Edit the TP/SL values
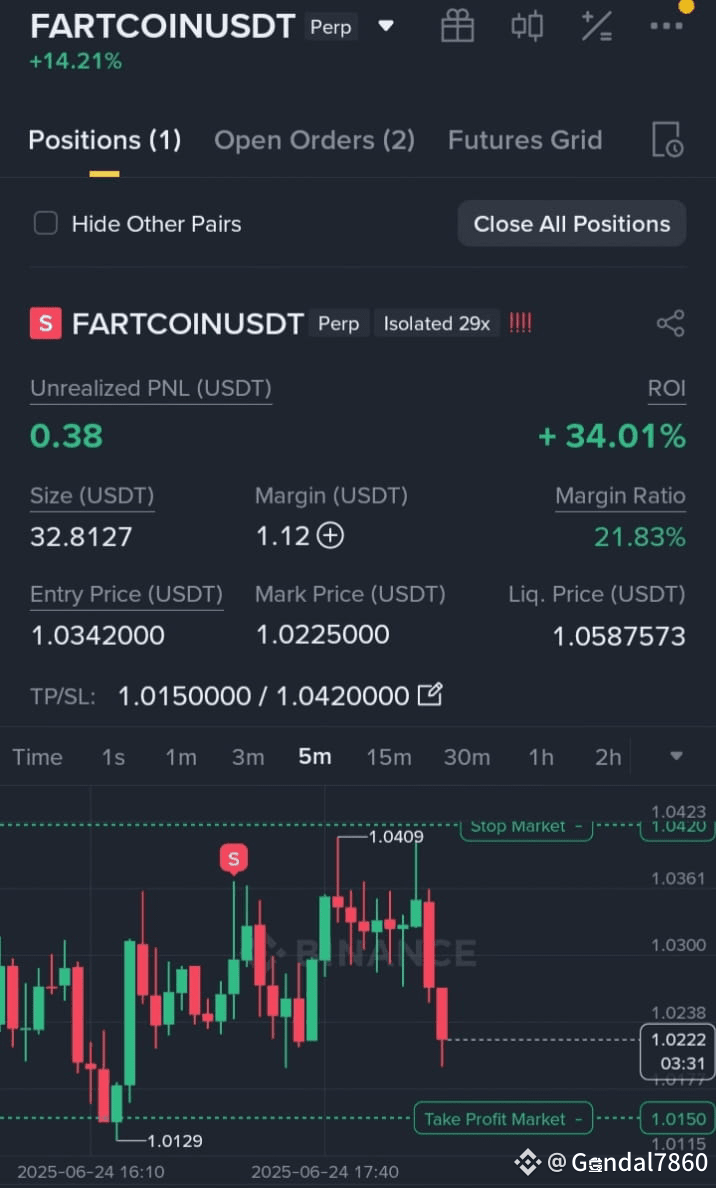716x1188 pixels. coord(430,695)
